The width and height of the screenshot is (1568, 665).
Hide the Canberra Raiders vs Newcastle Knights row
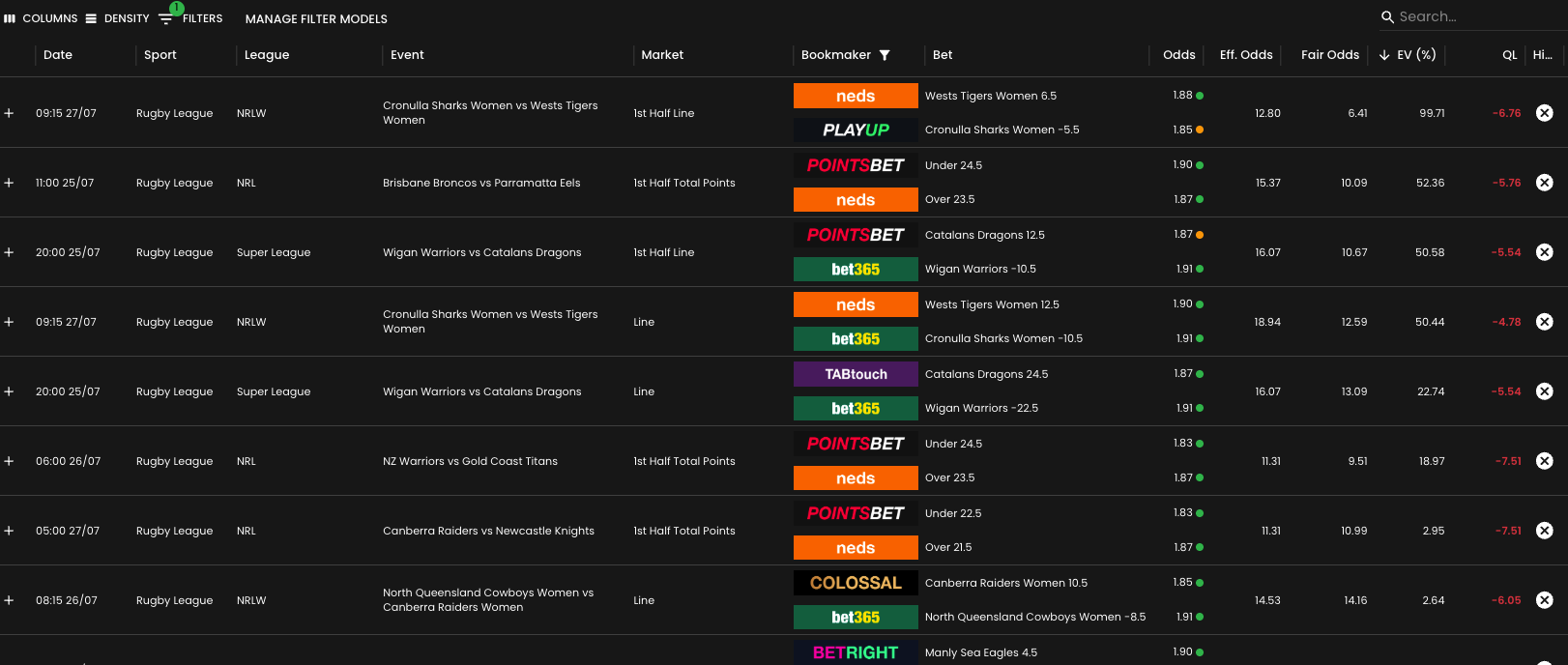point(1545,531)
